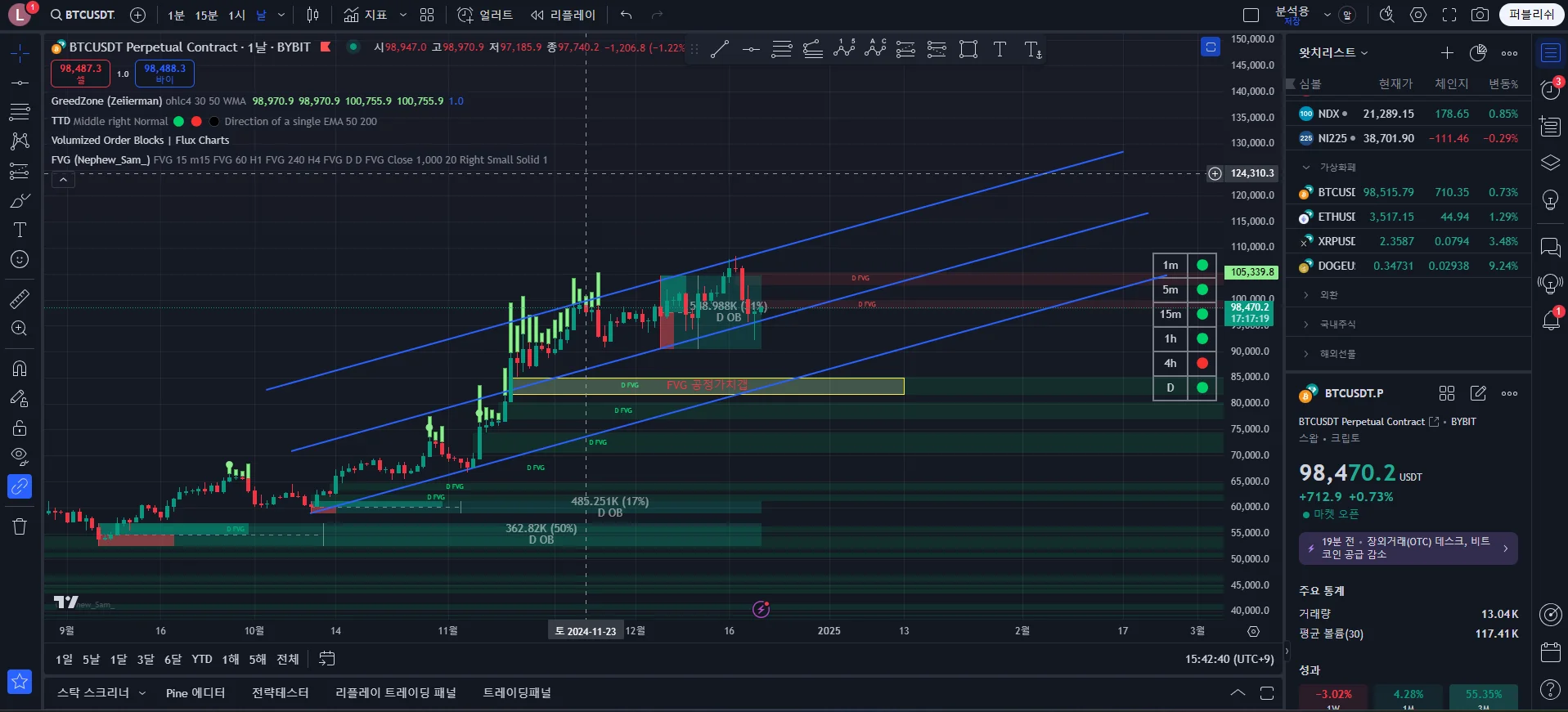Open the BTCUSDT symbol search field
The height and width of the screenshot is (712, 1568).
point(83,15)
